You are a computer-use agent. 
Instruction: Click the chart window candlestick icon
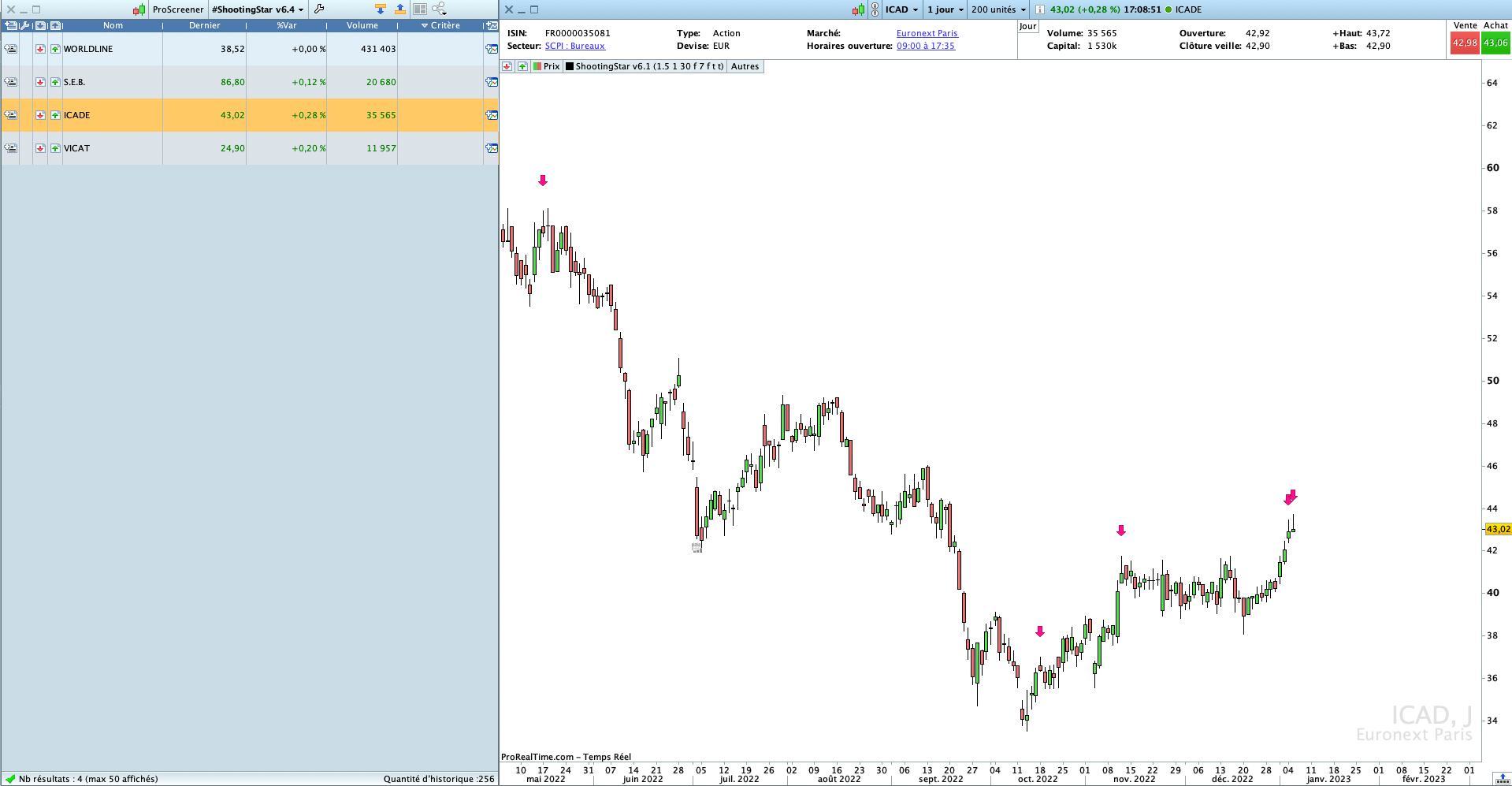[x=858, y=9]
